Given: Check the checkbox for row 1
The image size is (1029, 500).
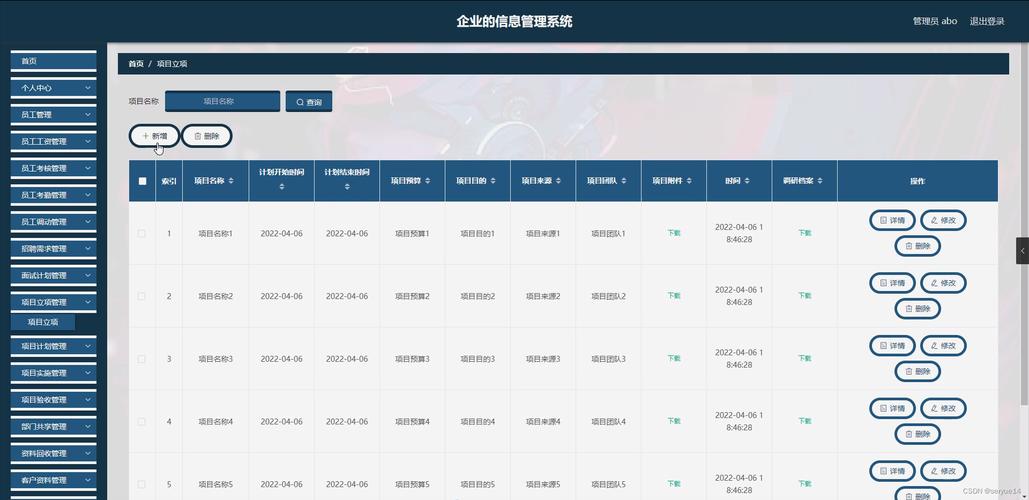Looking at the screenshot, I should tap(142, 234).
